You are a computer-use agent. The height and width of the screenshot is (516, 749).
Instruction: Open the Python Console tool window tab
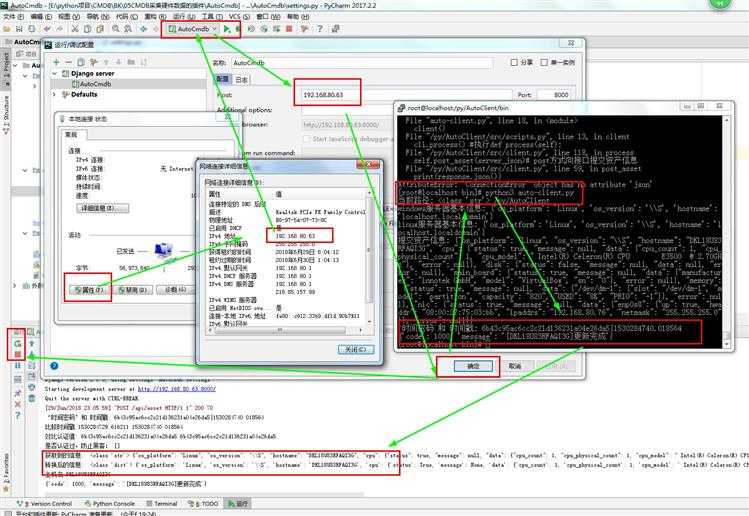(x=110, y=504)
